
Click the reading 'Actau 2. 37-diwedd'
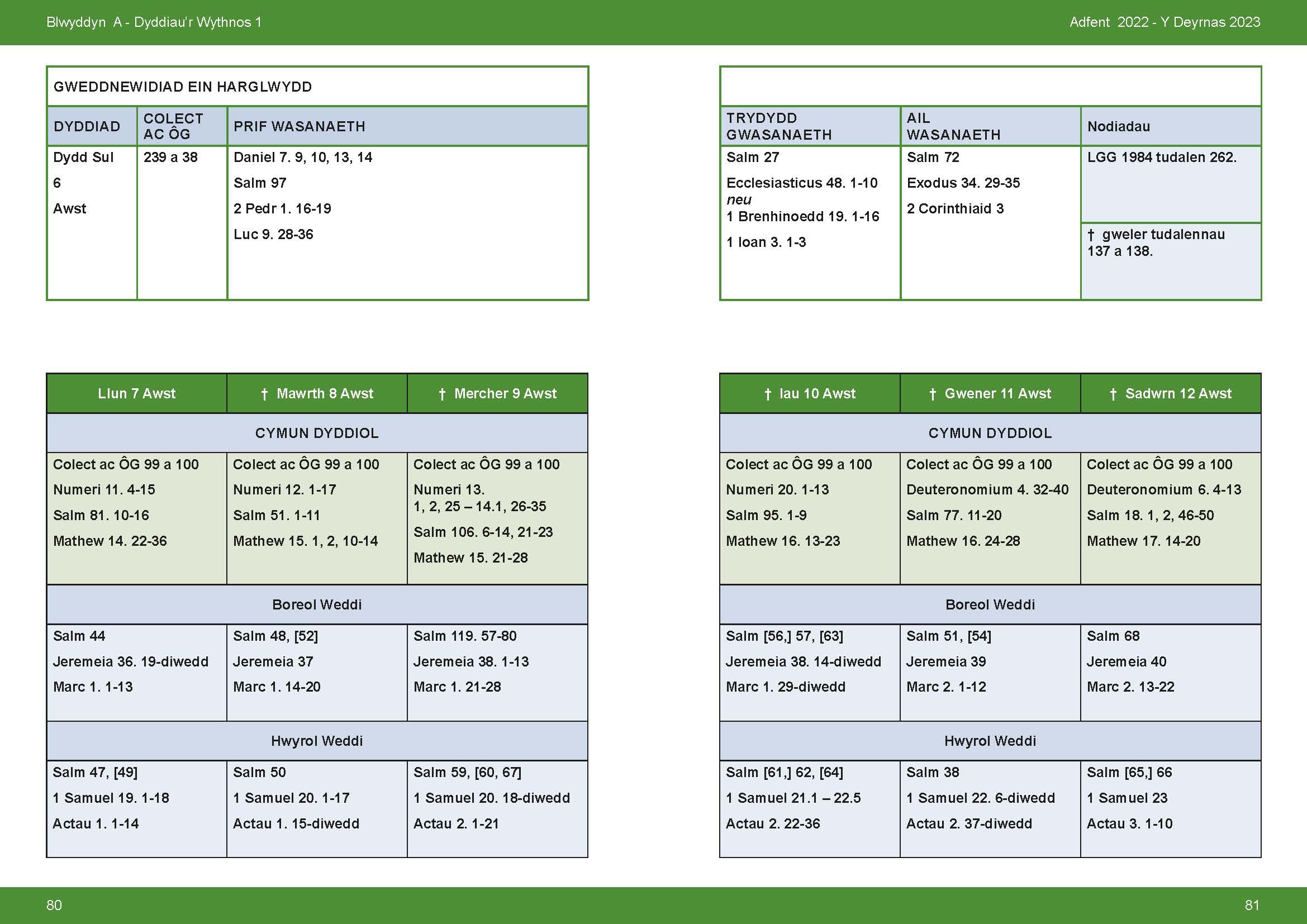(x=969, y=823)
